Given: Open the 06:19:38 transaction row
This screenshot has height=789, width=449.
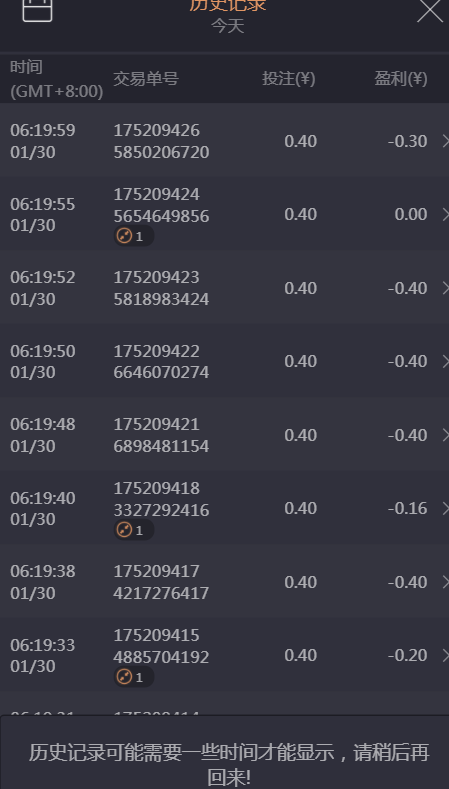Looking at the screenshot, I should (x=224, y=582).
